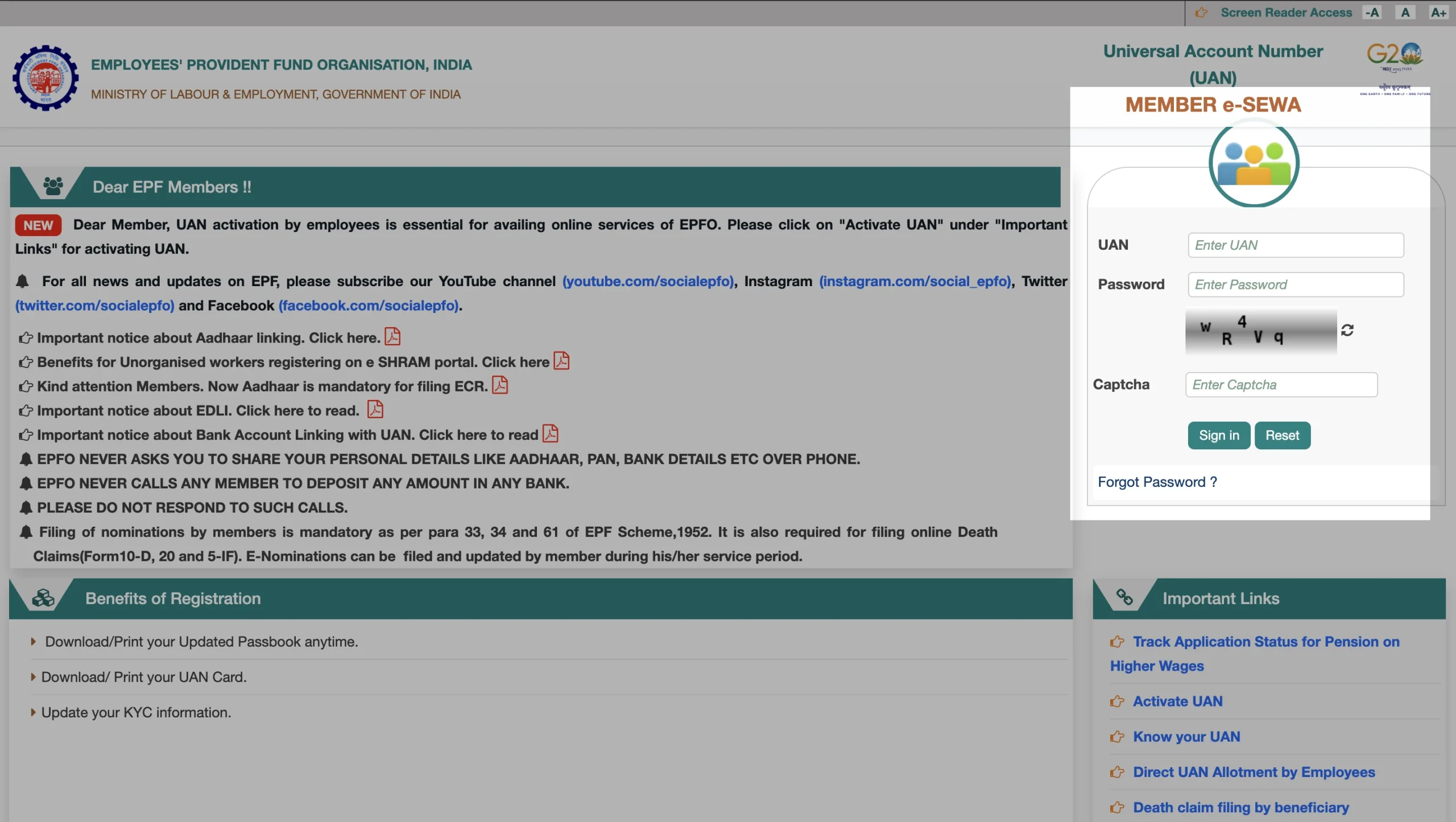Reset font size with the A button
The height and width of the screenshot is (822, 1456).
point(1405,13)
